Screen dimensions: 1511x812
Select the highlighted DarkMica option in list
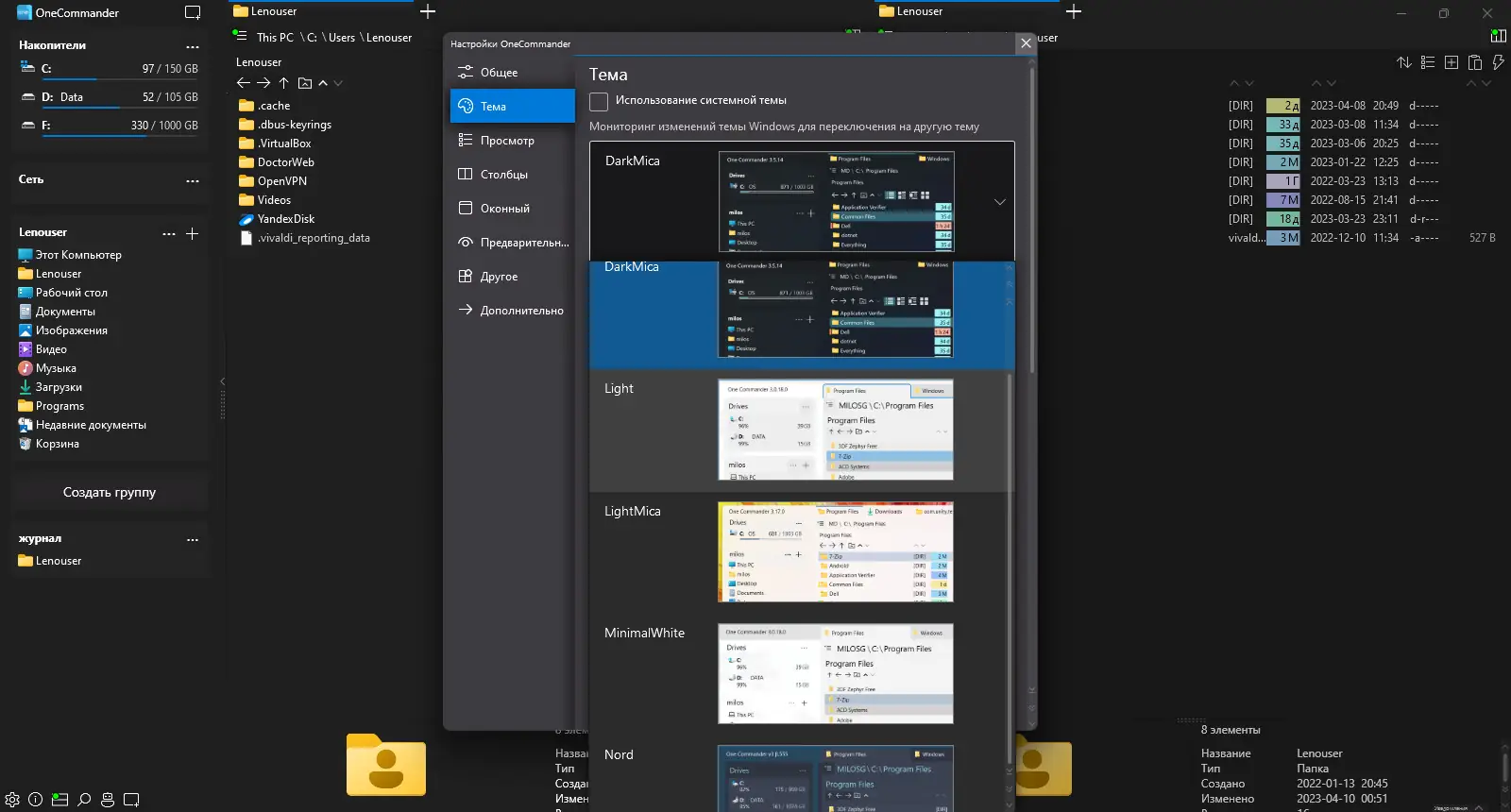[802, 315]
